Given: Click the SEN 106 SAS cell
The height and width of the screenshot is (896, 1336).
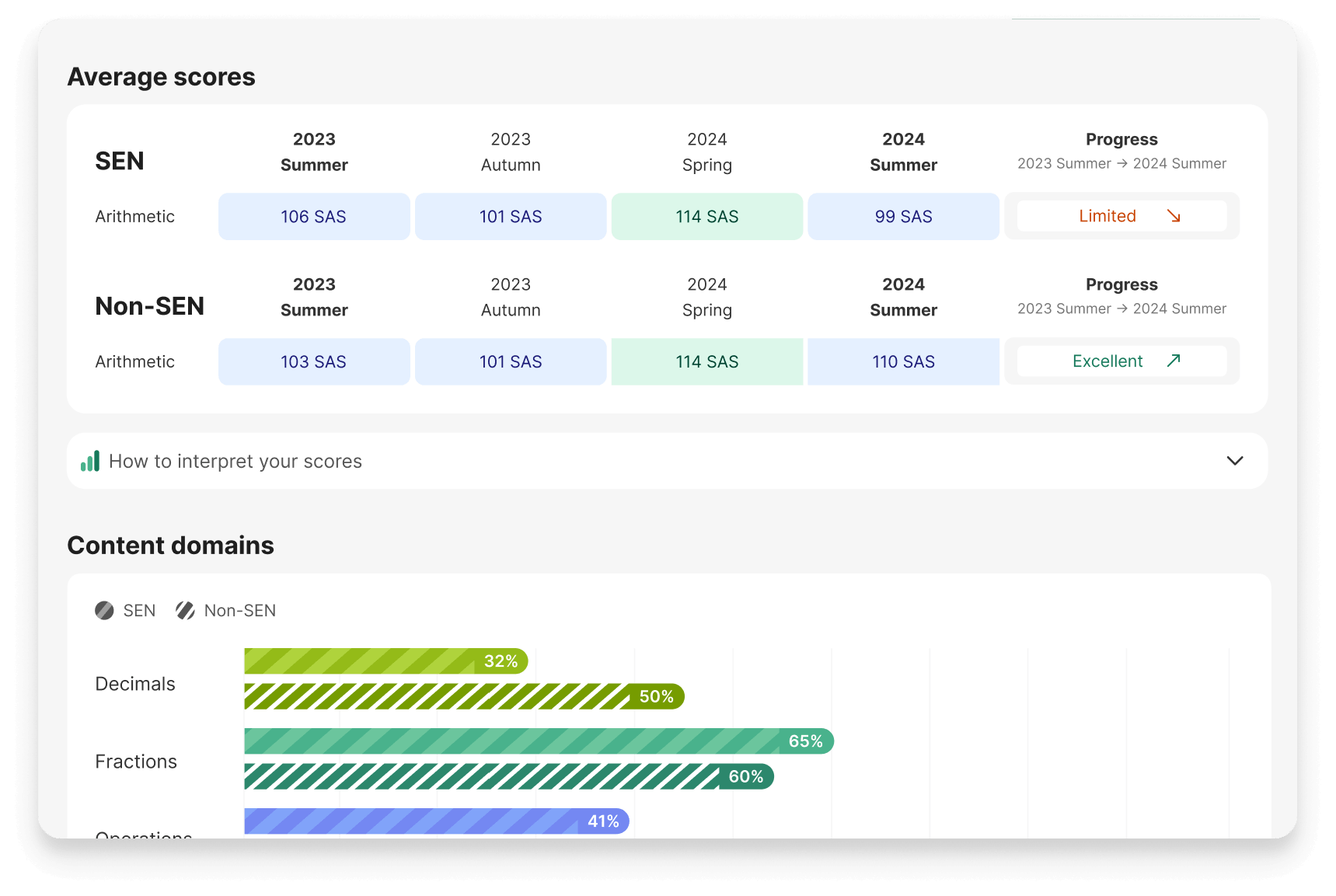Looking at the screenshot, I should point(314,217).
